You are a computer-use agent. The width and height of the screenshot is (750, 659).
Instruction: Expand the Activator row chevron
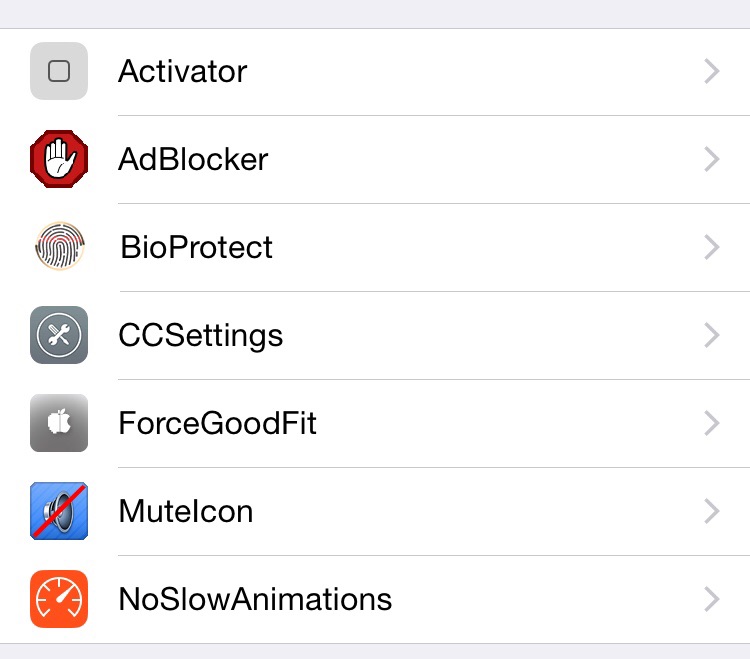click(711, 71)
